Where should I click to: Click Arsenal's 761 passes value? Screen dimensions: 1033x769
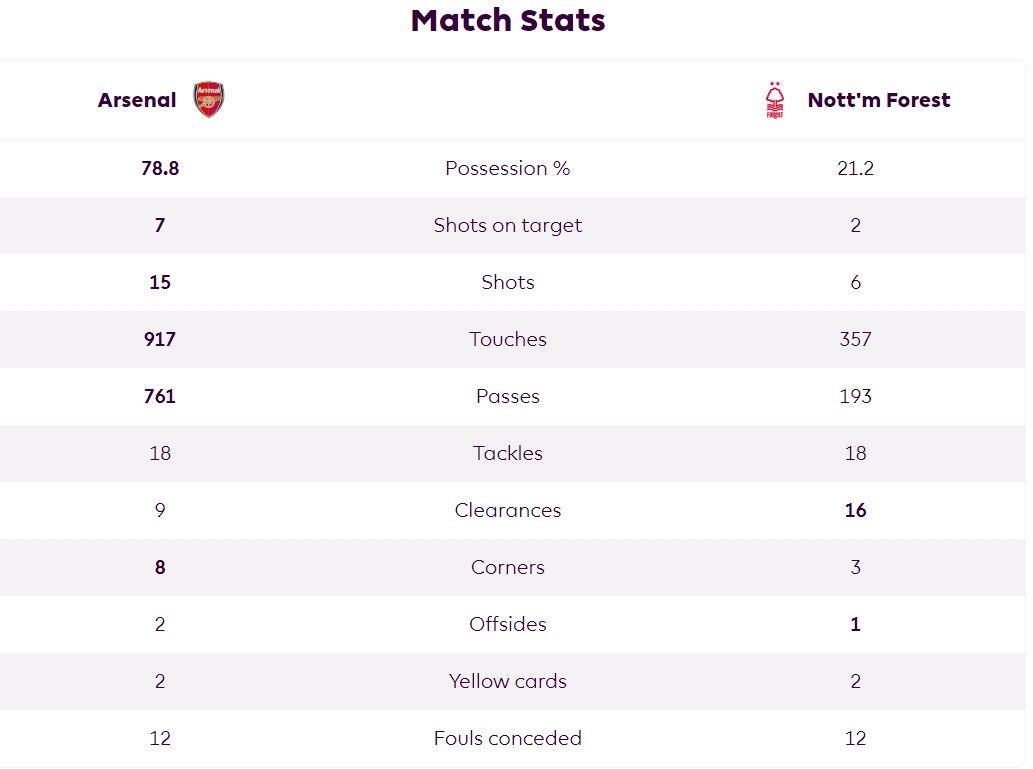pos(160,396)
